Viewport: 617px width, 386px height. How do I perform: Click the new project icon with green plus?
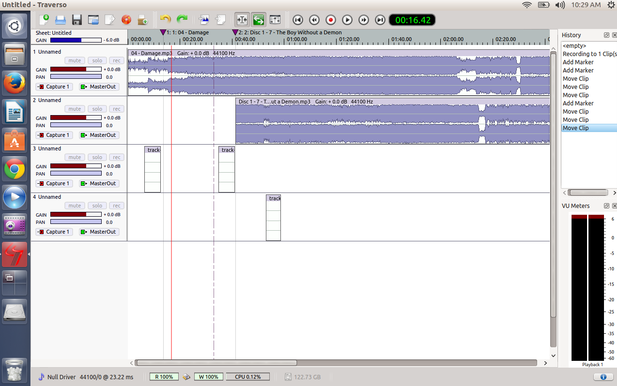(x=44, y=19)
